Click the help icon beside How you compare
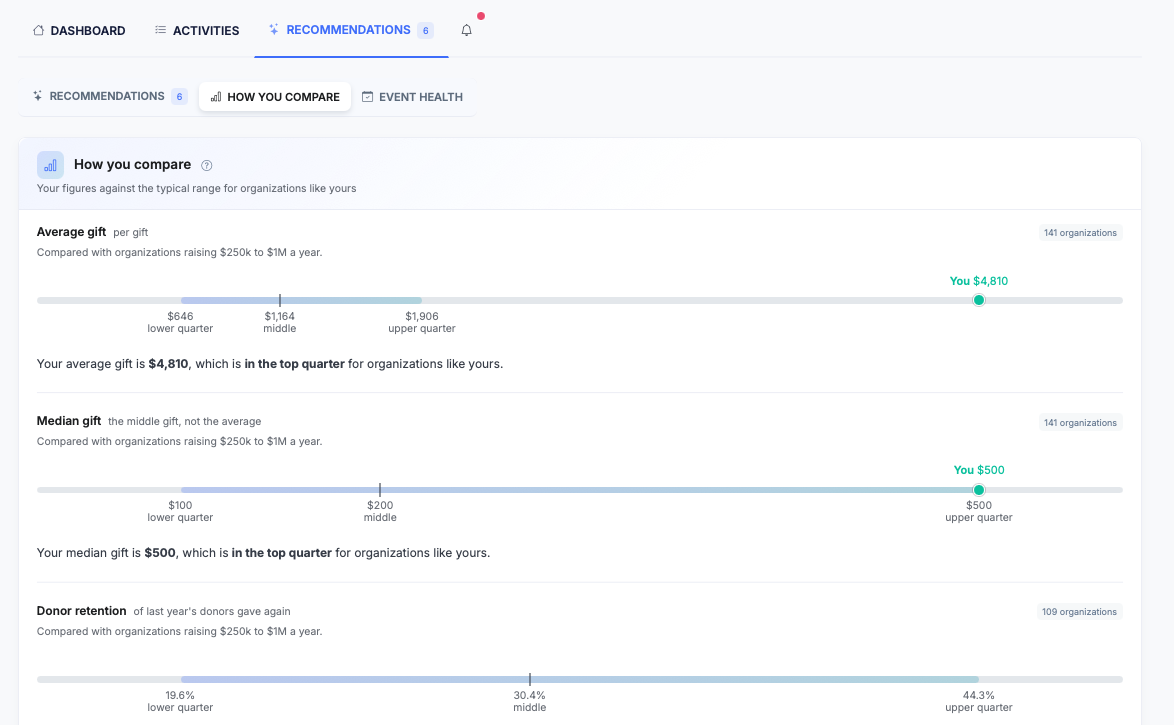Image resolution: width=1174 pixels, height=725 pixels. pyautogui.click(x=207, y=166)
